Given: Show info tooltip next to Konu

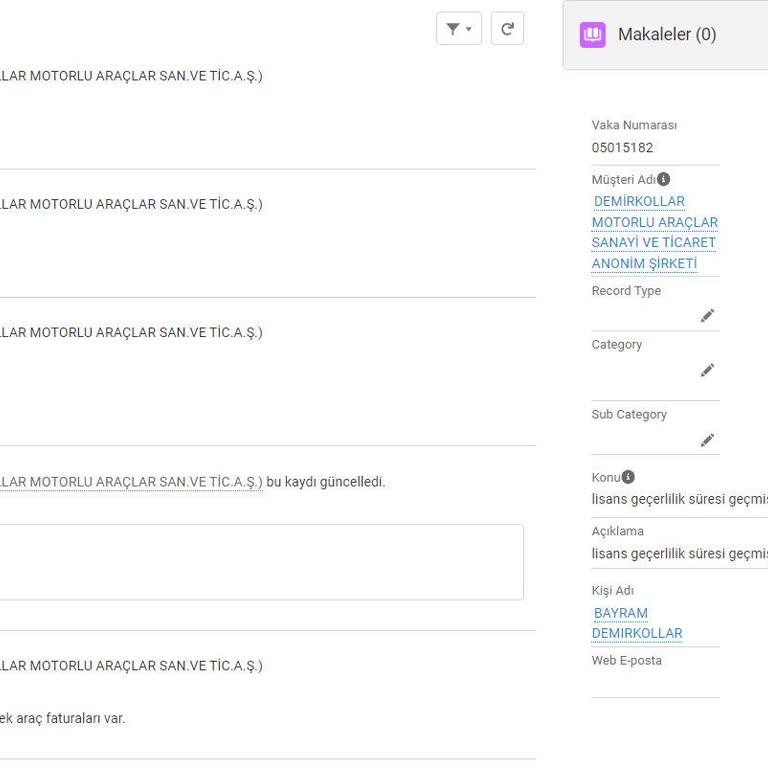Looking at the screenshot, I should pos(628,477).
